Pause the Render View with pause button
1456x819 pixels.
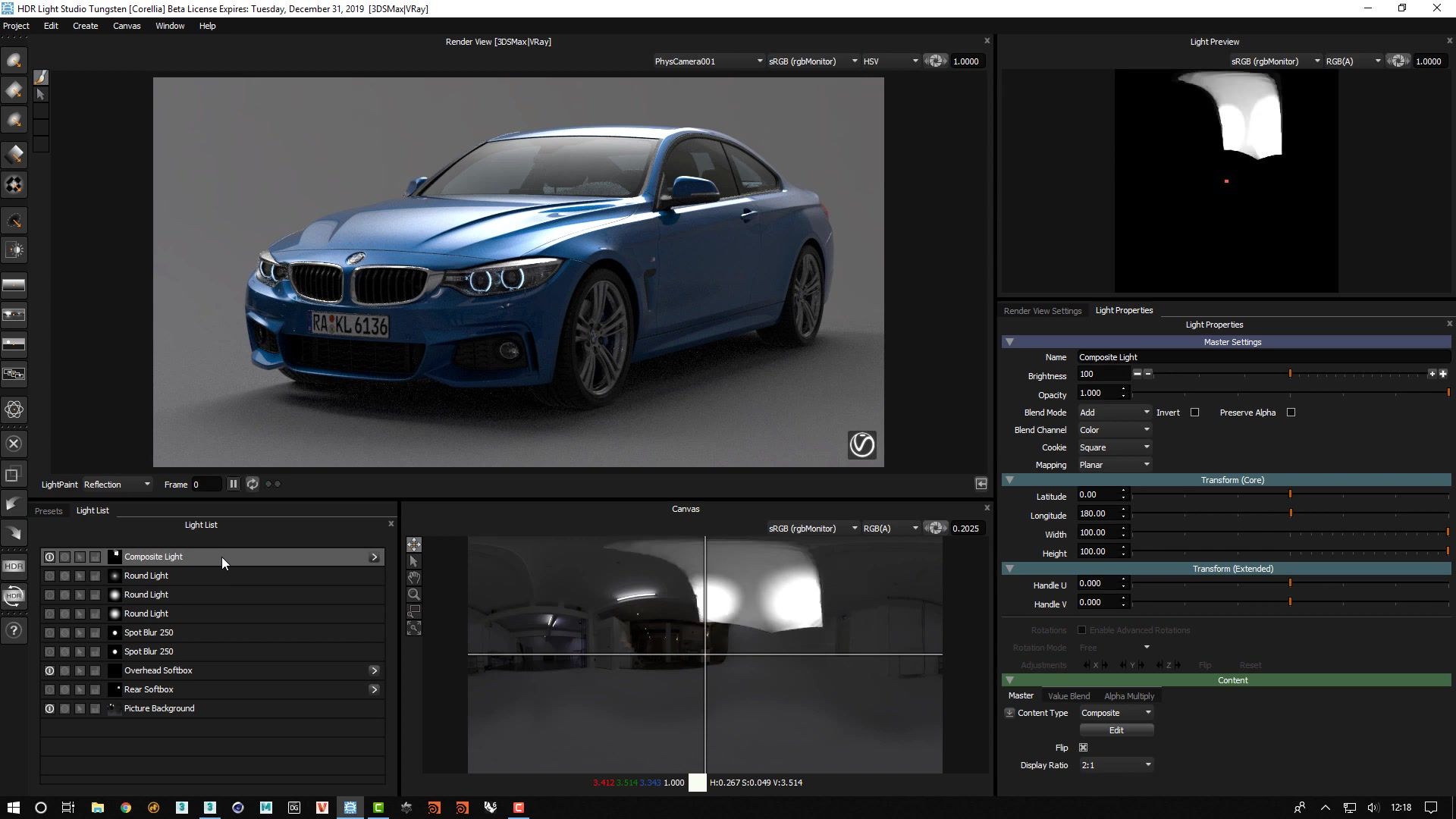[x=234, y=484]
